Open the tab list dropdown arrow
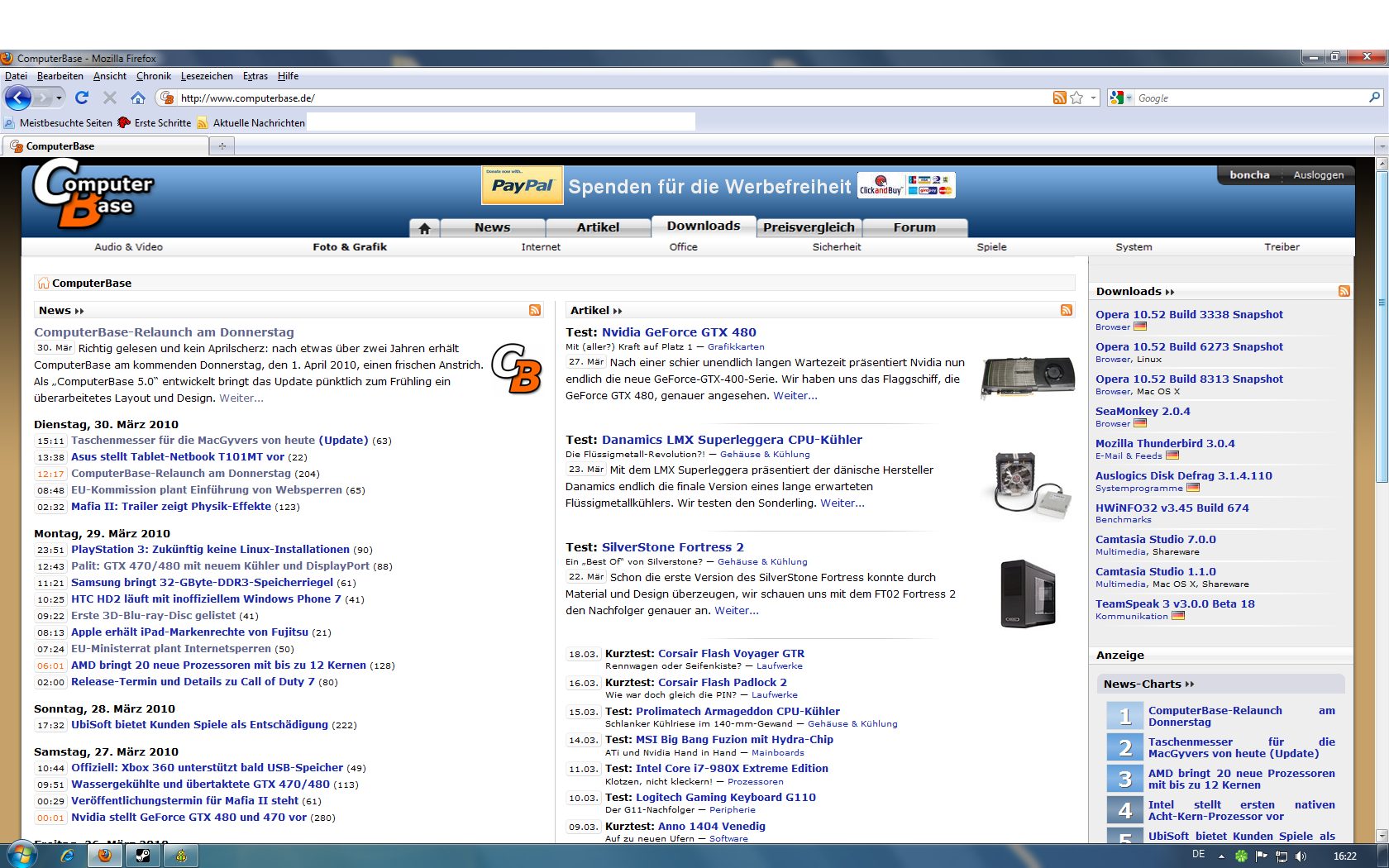The width and height of the screenshot is (1389, 868). click(1382, 146)
